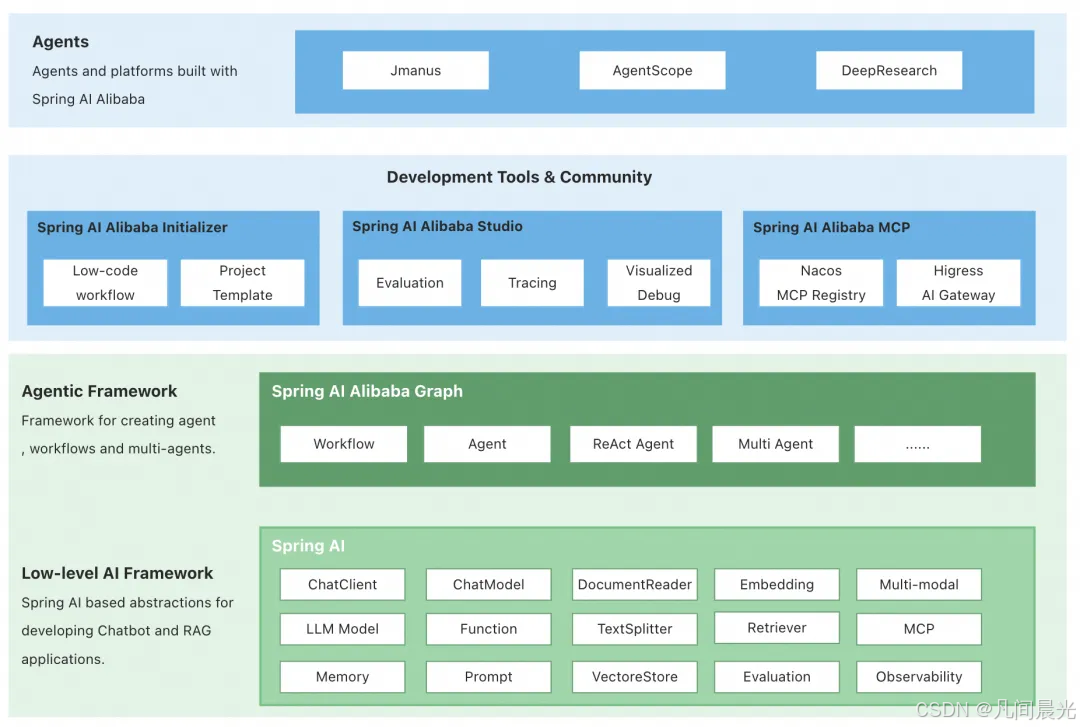Click the ChatModel box

pyautogui.click(x=488, y=584)
